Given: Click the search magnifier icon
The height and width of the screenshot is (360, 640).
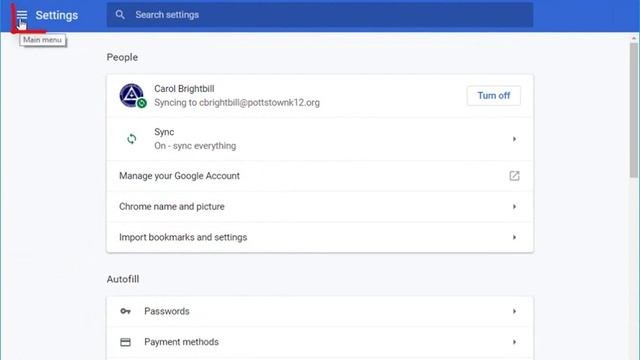Looking at the screenshot, I should (x=120, y=15).
